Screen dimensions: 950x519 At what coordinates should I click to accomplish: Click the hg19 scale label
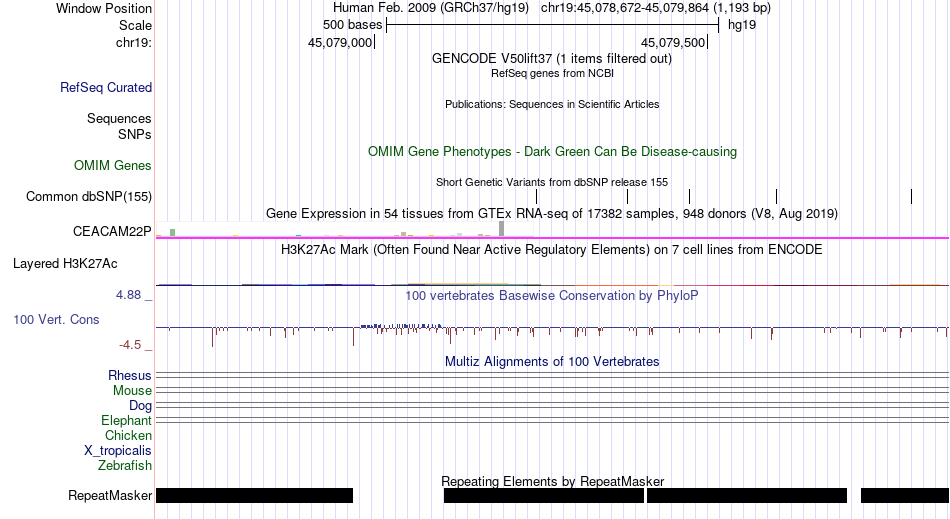(742, 25)
